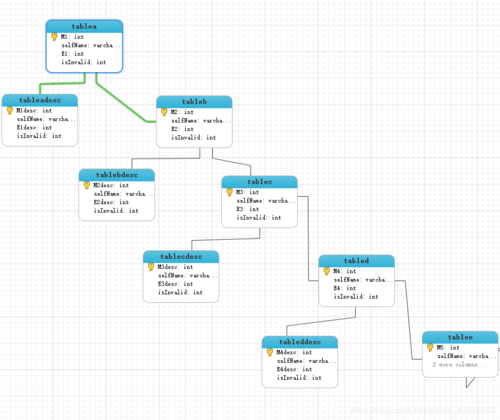Screen dimensions: 500x420
Task: Click the selfName column in tablecdesc
Action: tap(188, 276)
